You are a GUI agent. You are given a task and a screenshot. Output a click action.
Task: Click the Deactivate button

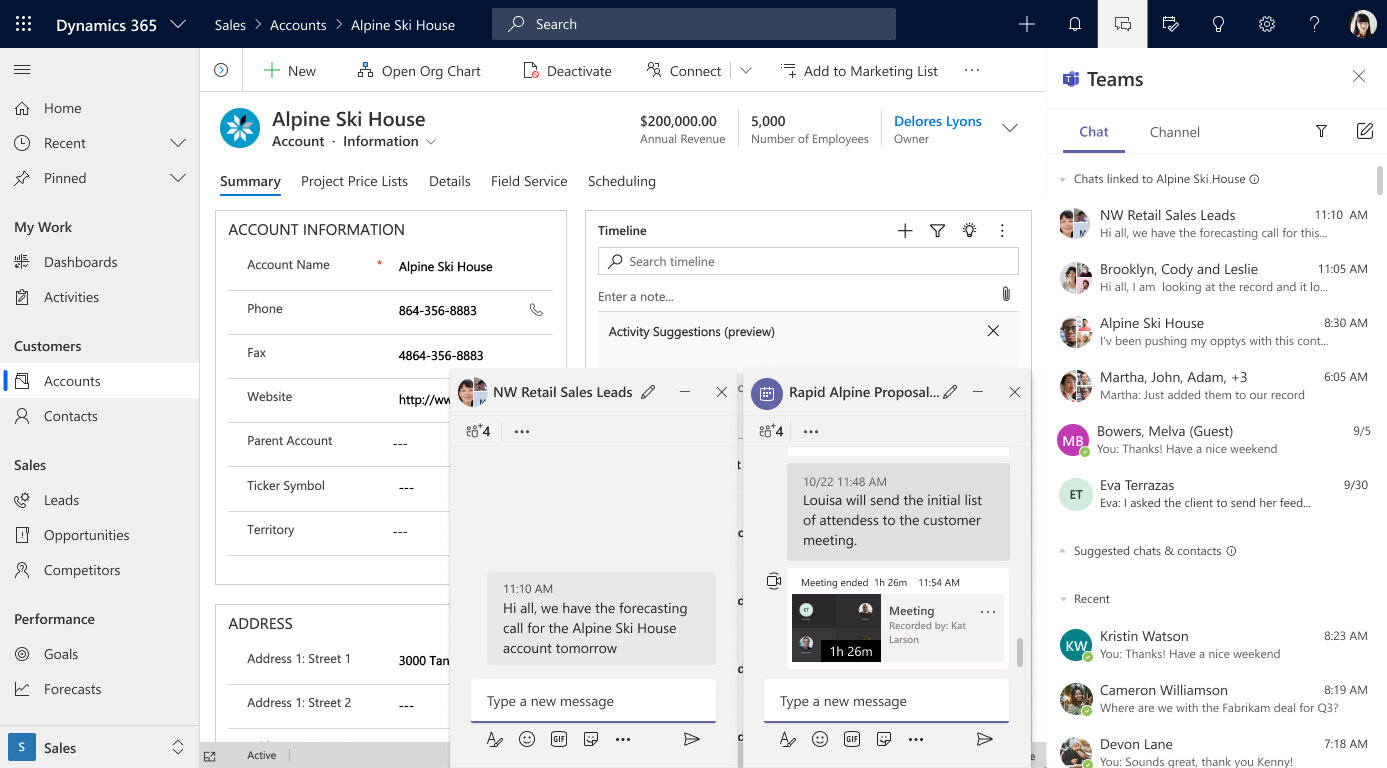tap(568, 71)
